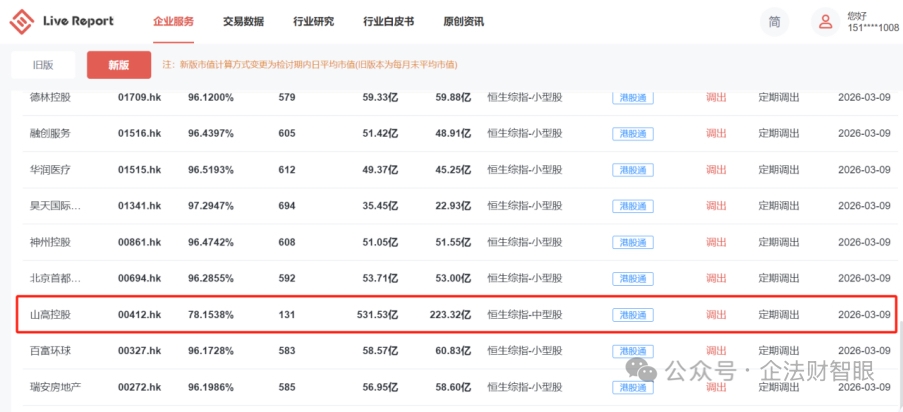
Task: Click 港股通 tag in 瑞安房地产 row
Action: 633,387
